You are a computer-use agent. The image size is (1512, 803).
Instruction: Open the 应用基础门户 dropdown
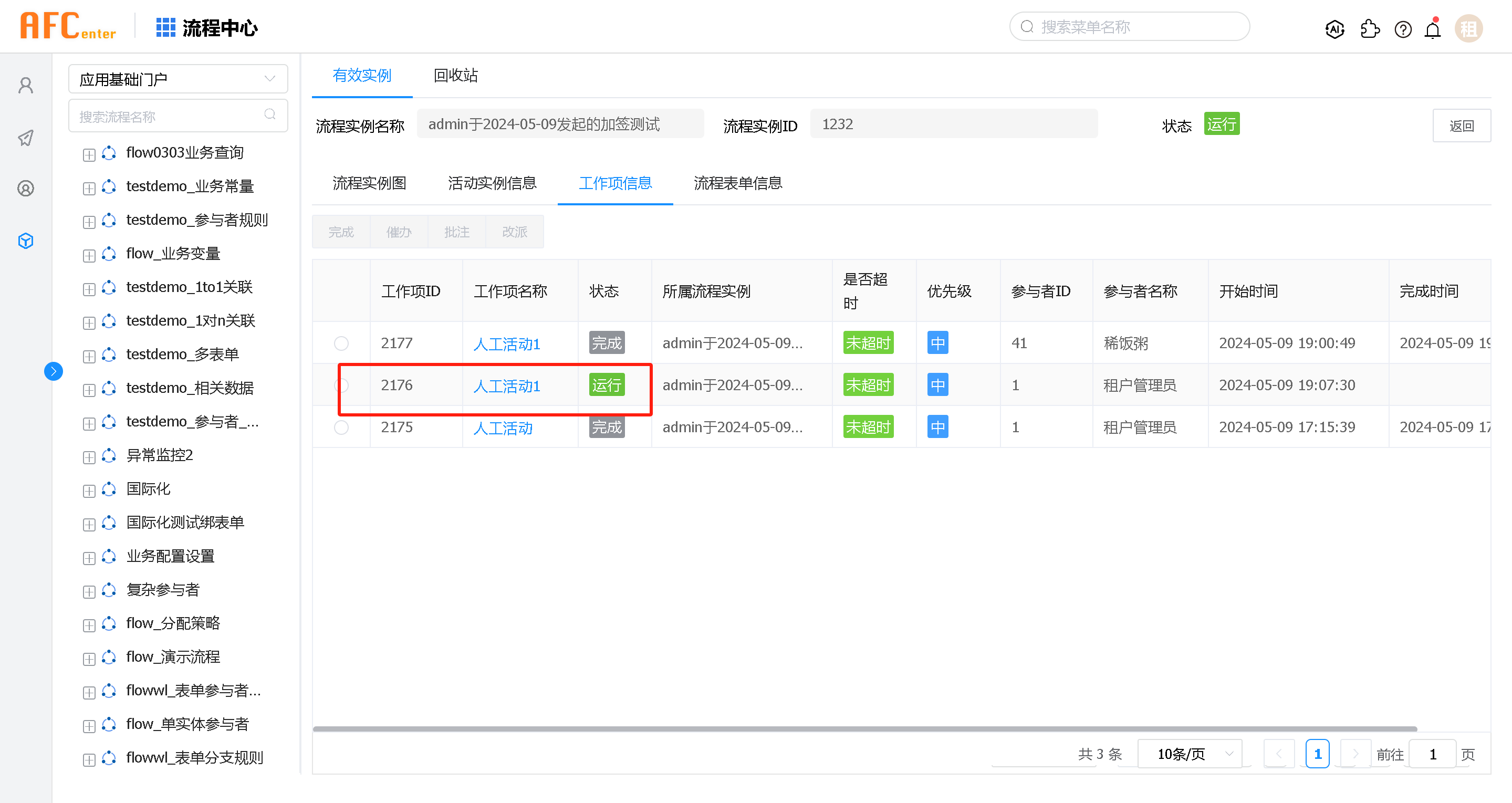tap(178, 79)
